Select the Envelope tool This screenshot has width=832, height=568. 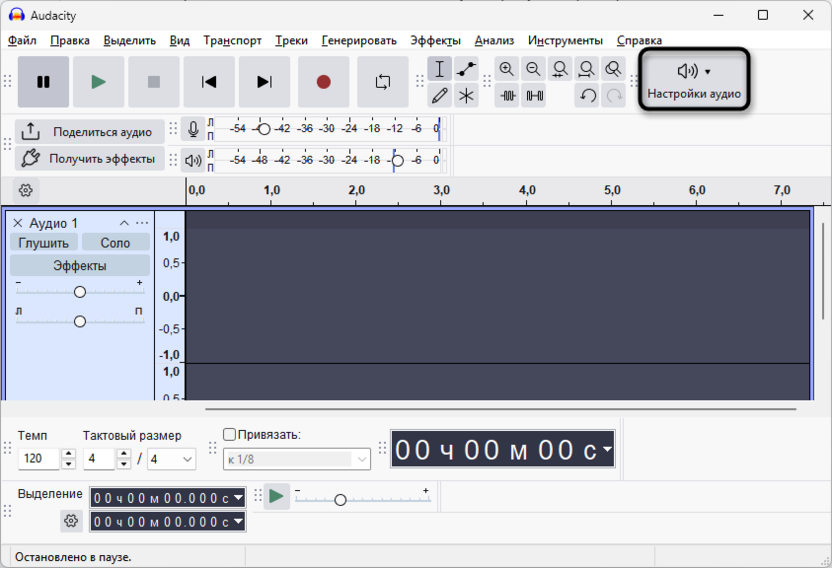[466, 69]
